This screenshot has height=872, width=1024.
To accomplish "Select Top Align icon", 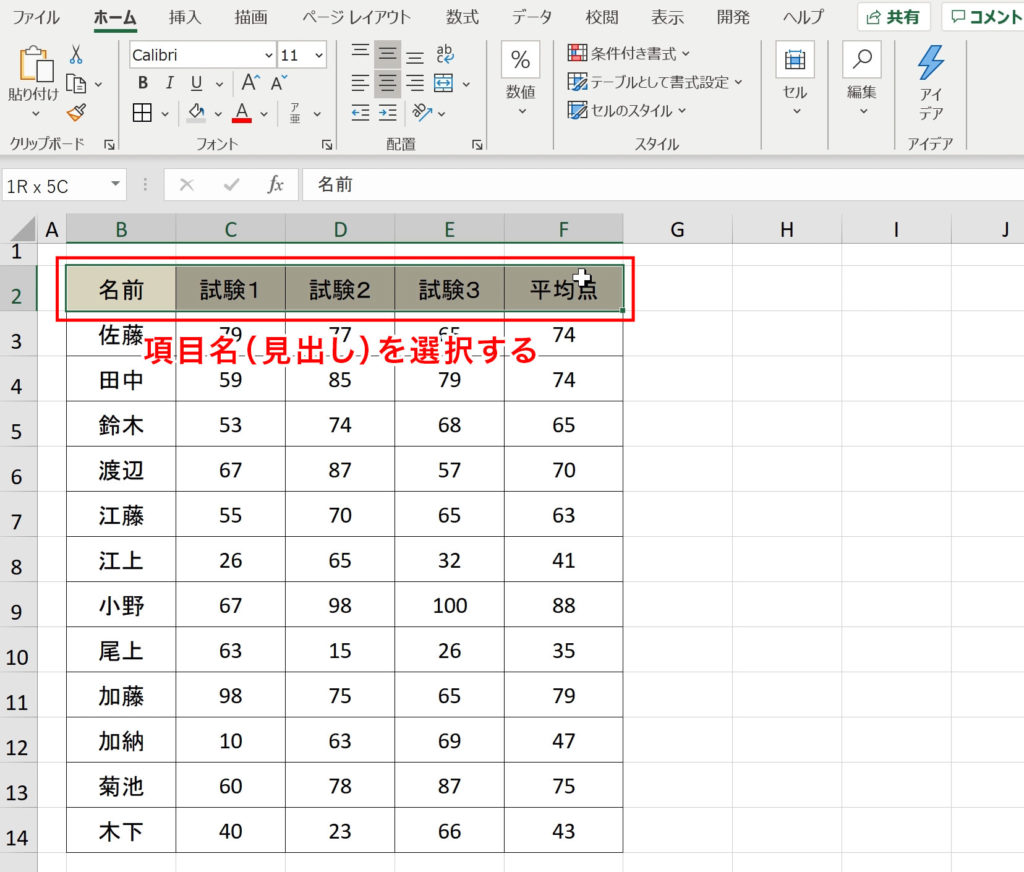I will 360,52.
